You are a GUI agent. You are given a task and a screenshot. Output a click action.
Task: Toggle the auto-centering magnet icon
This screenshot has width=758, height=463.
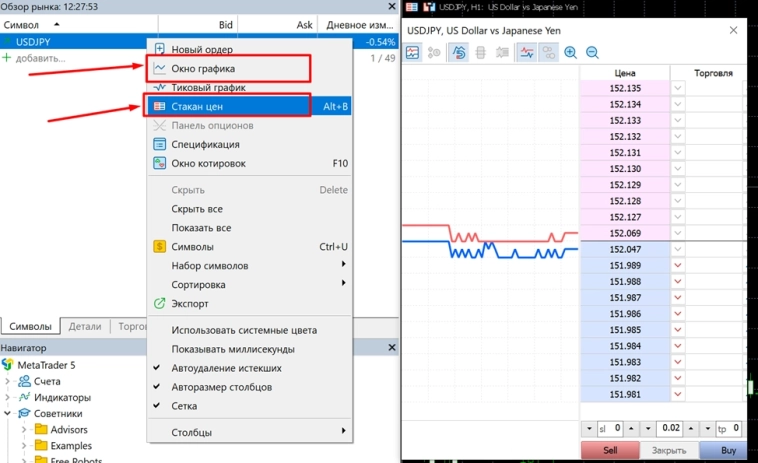click(459, 52)
